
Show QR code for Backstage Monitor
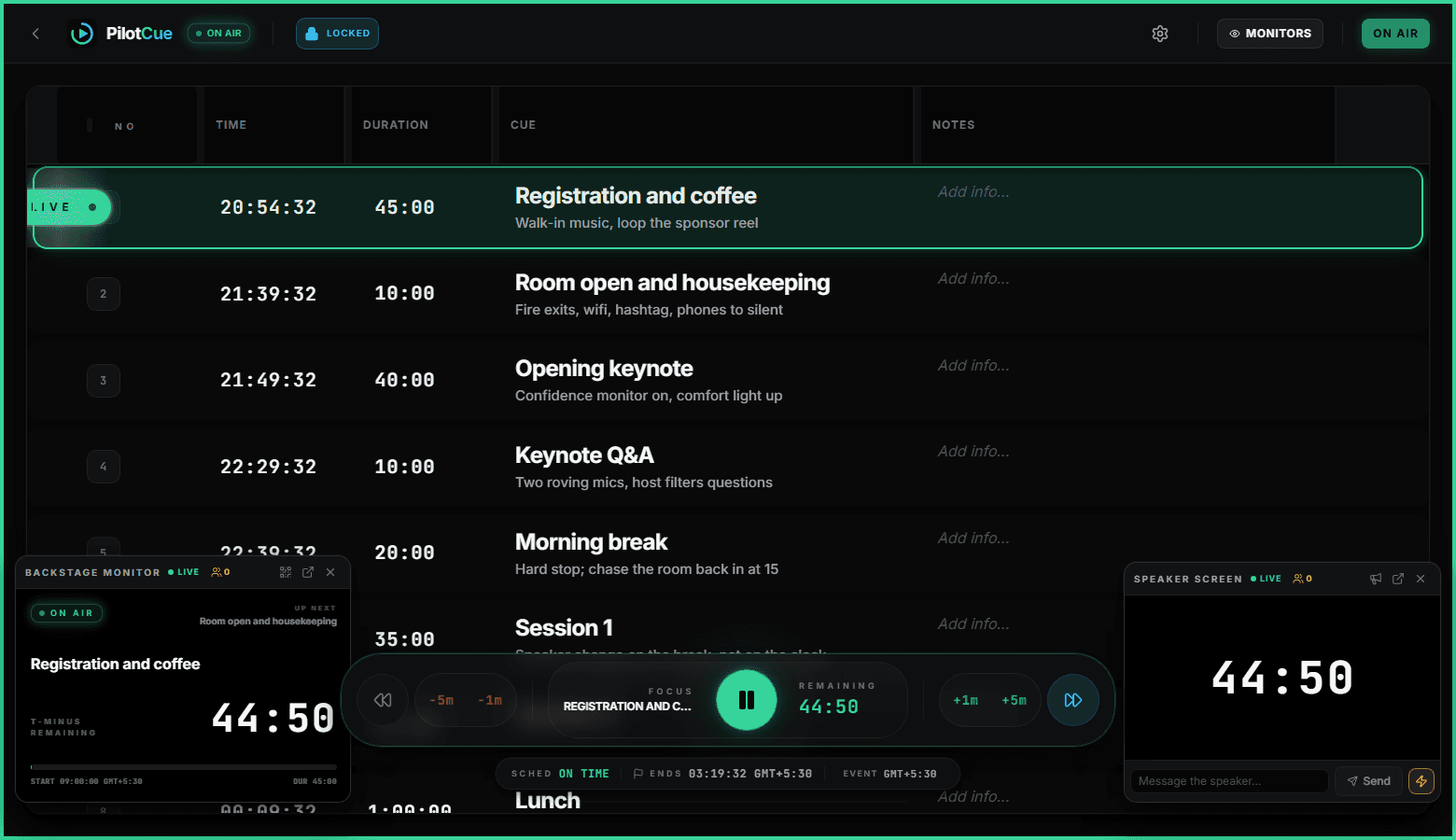pyautogui.click(x=286, y=572)
